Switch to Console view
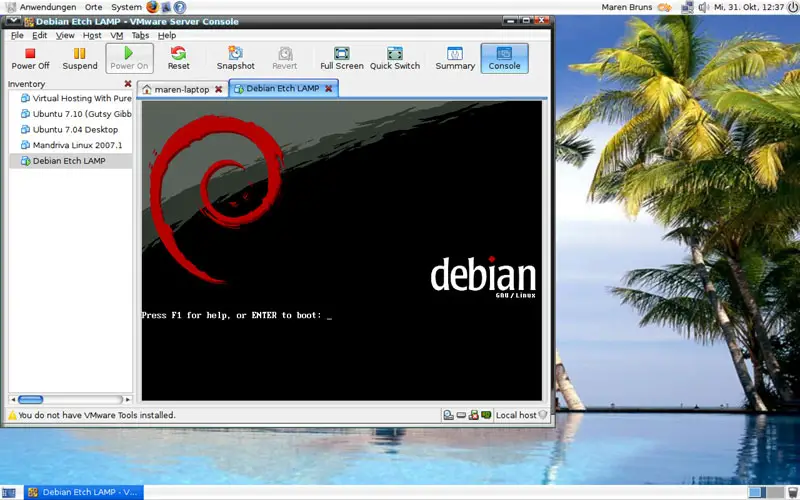800x500 pixels. coord(504,58)
